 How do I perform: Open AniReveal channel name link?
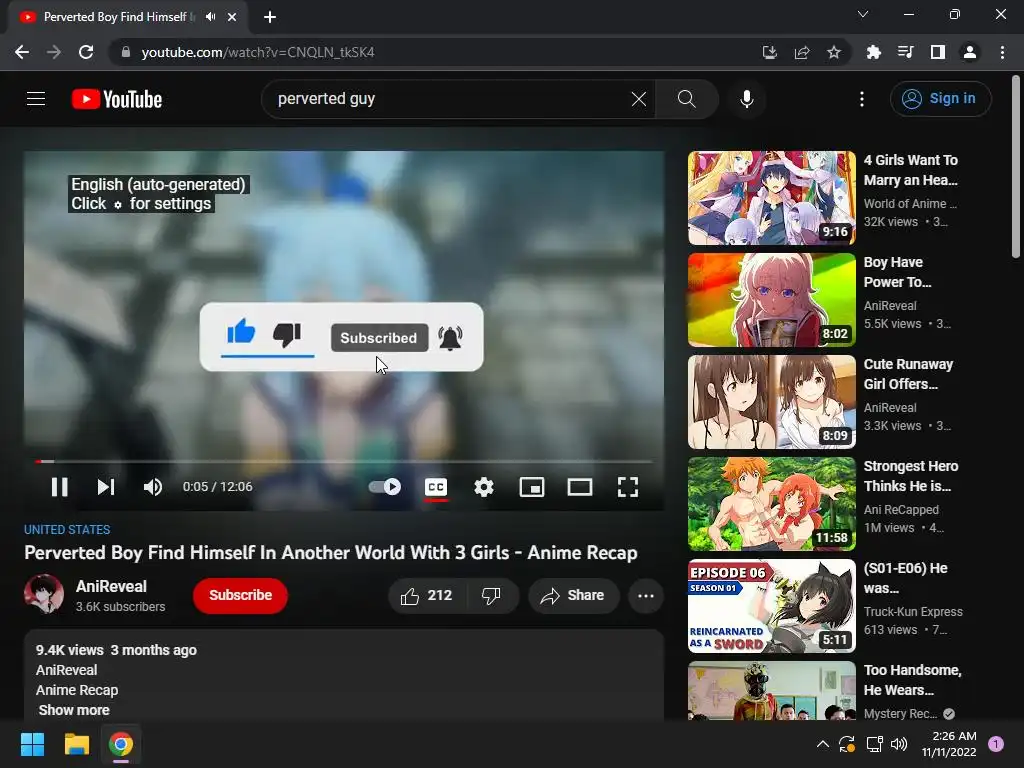[111, 586]
